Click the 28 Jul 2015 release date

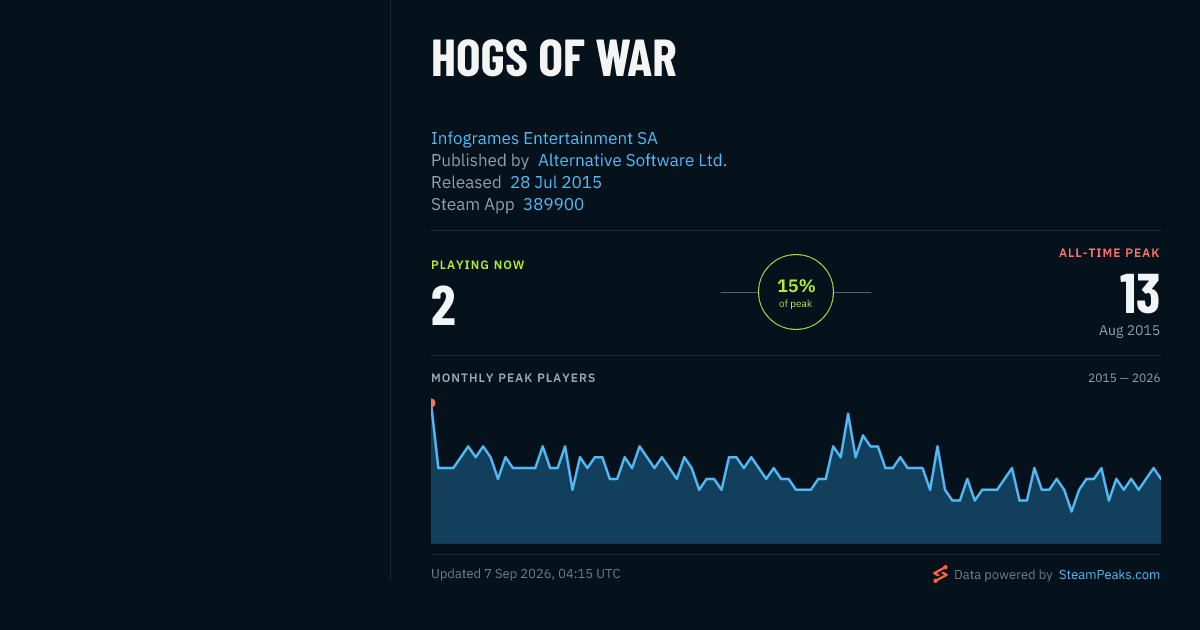556,182
